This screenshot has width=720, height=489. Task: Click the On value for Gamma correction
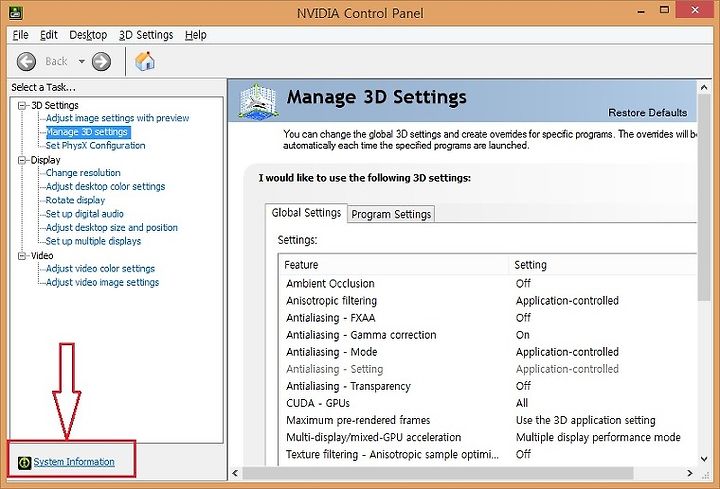pyautogui.click(x=523, y=335)
